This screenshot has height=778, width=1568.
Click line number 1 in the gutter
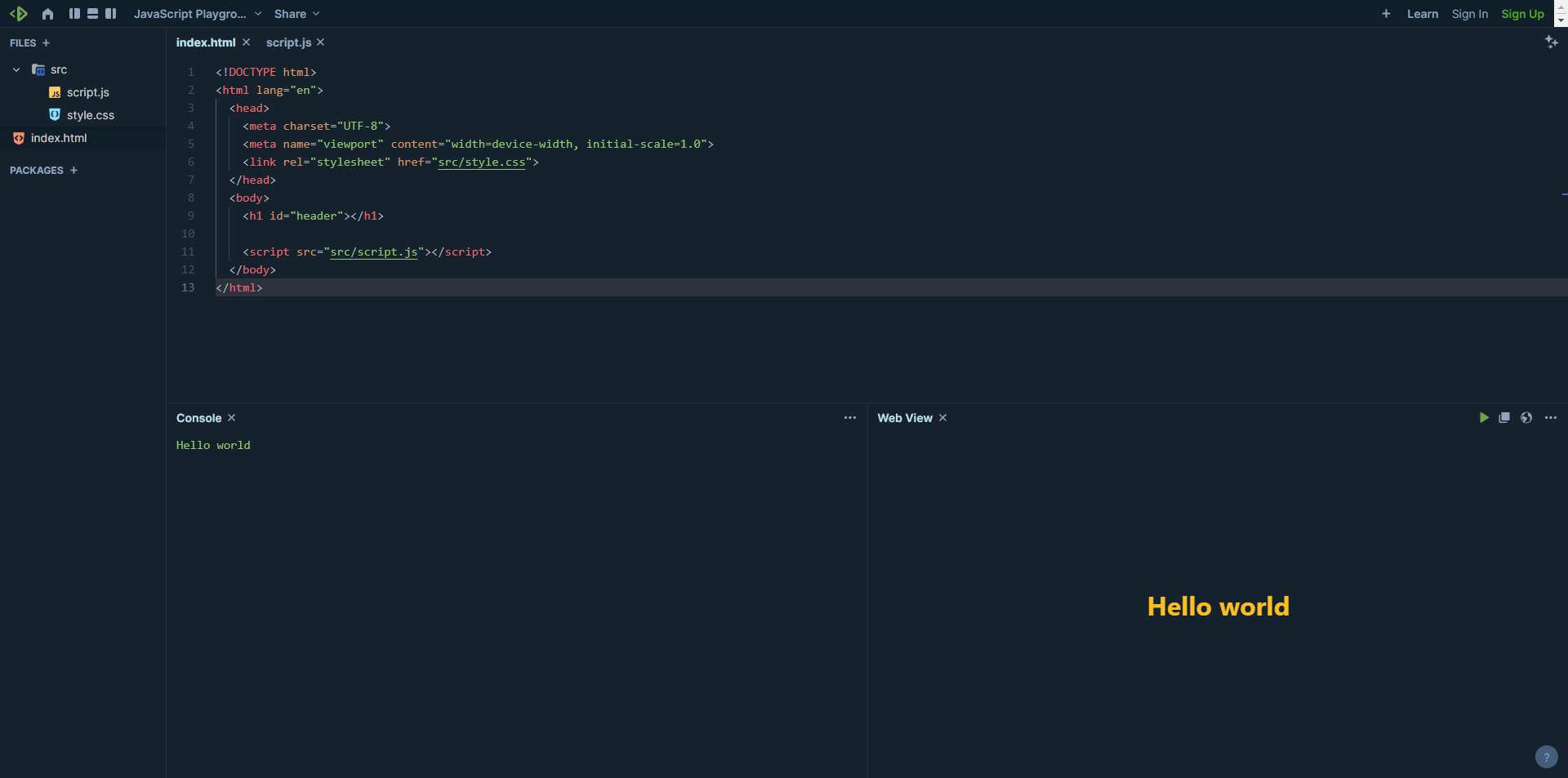click(191, 72)
